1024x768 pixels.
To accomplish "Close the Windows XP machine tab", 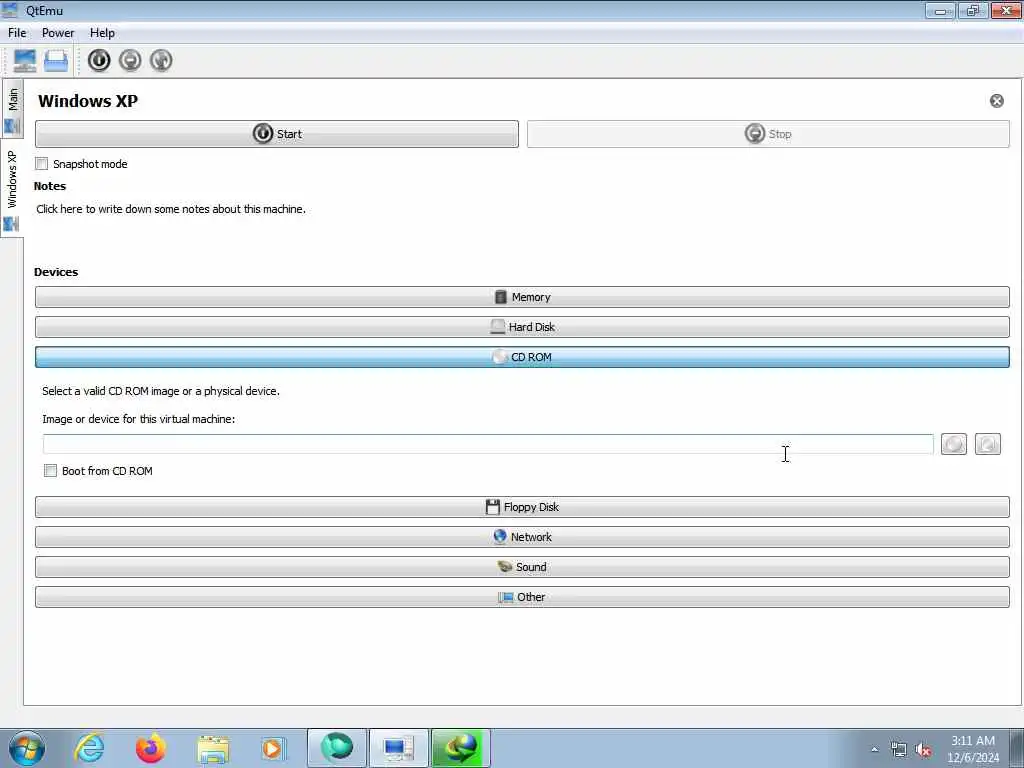I will click(997, 101).
